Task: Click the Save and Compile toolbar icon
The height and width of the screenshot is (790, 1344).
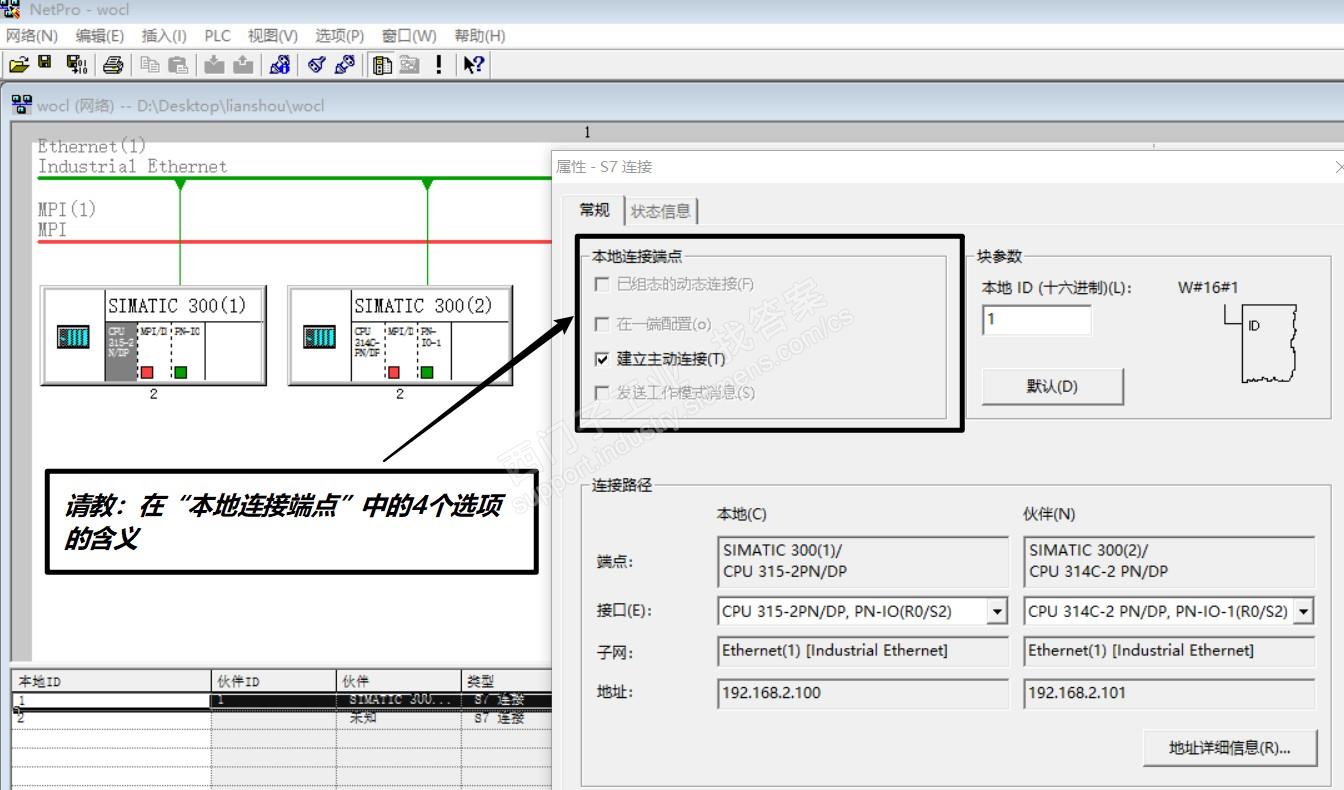Action: 77,65
